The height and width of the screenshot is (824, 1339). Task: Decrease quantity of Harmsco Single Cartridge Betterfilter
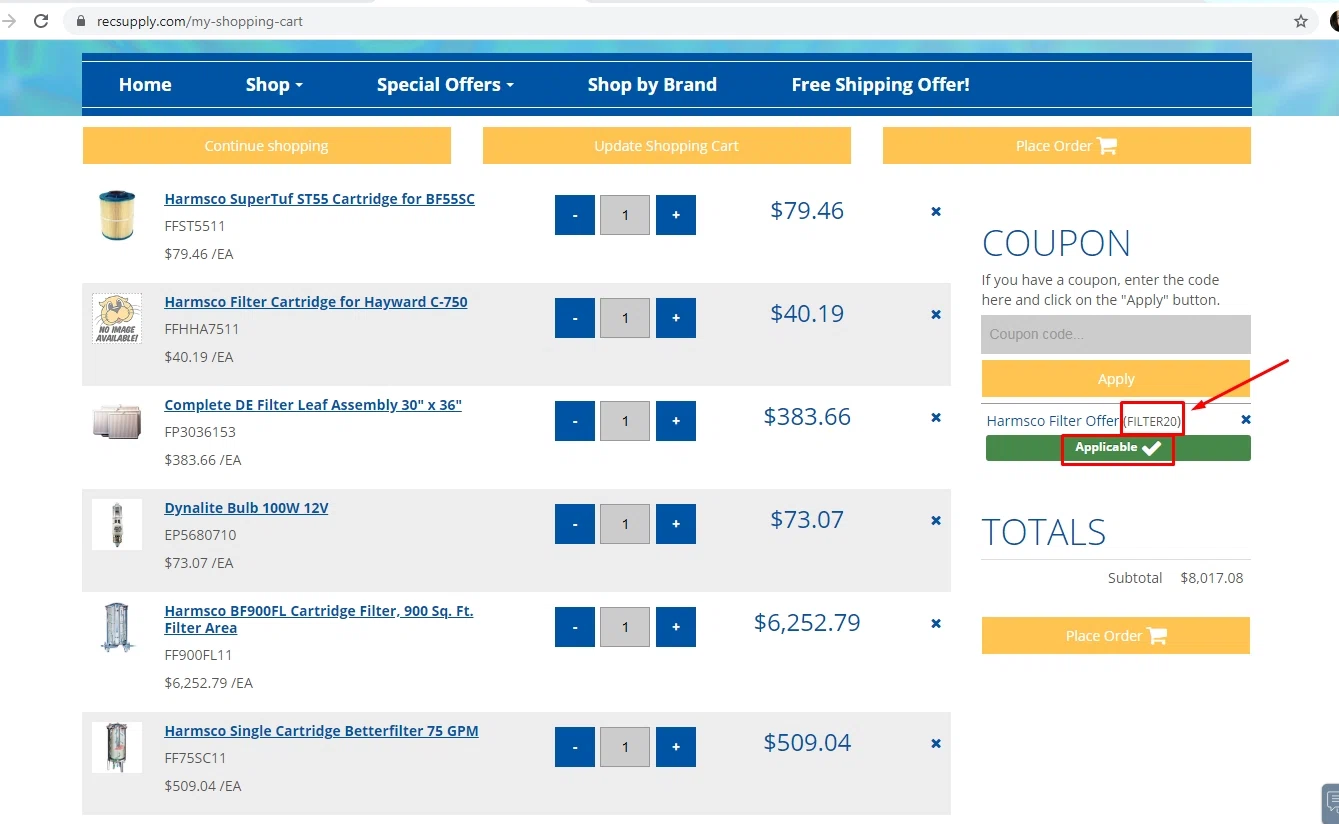575,747
